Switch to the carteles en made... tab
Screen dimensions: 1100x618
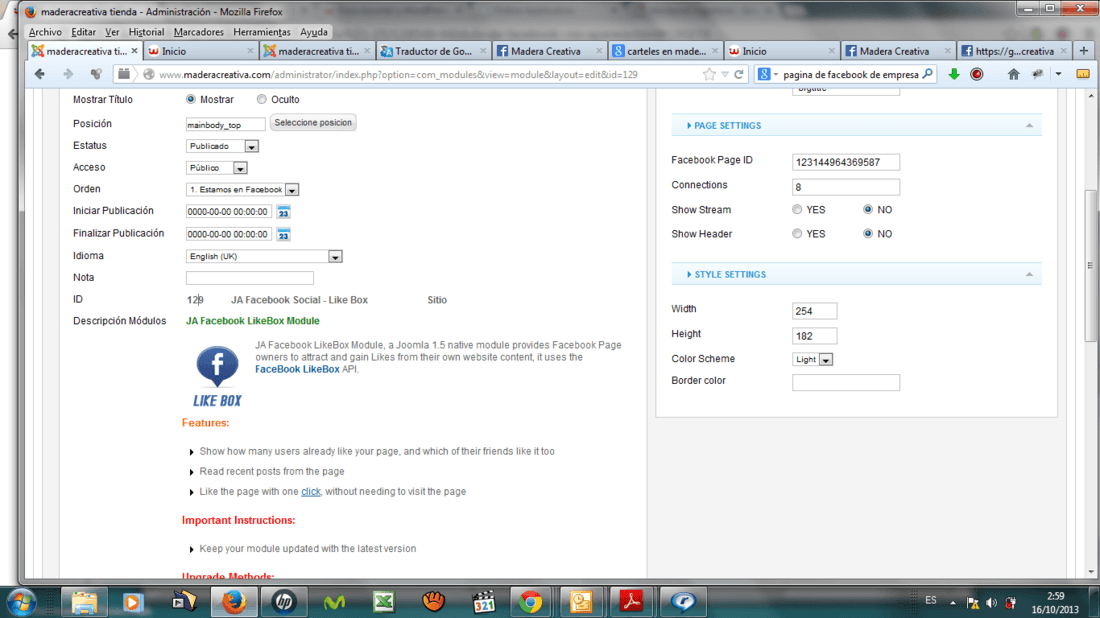(666, 51)
